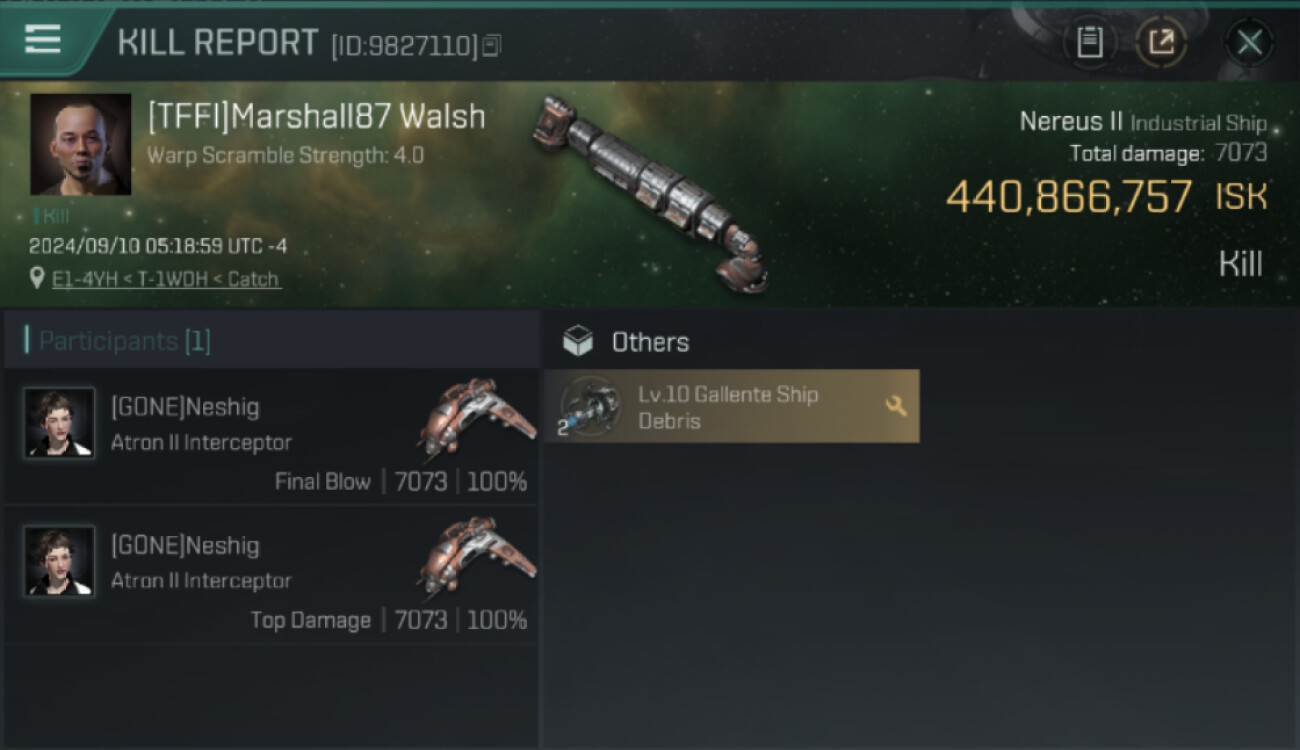This screenshot has width=1300, height=750.
Task: Open the wrench icon on Gallente Ship Debris
Action: pos(896,406)
